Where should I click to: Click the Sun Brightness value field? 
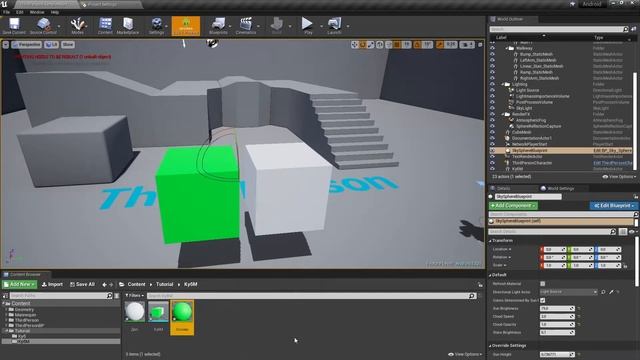(557, 308)
